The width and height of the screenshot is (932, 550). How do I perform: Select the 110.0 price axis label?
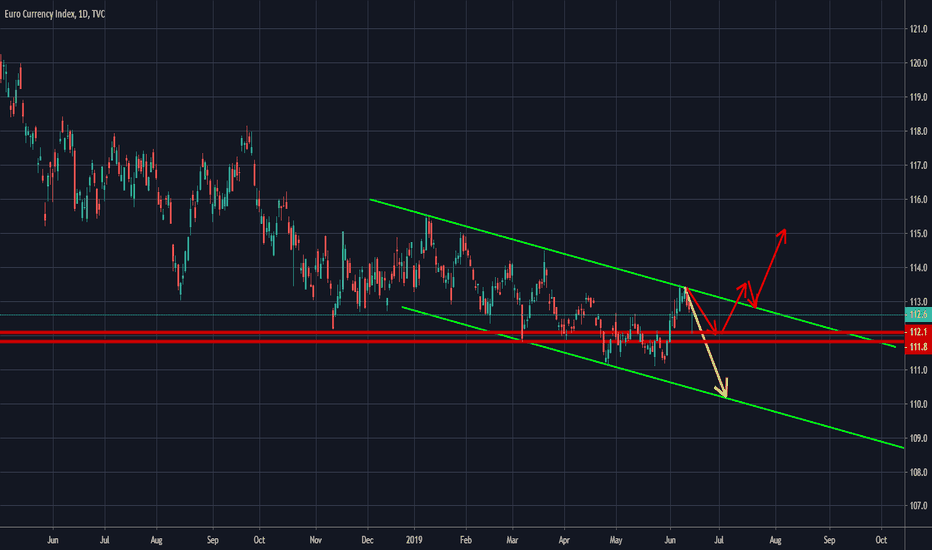point(918,404)
